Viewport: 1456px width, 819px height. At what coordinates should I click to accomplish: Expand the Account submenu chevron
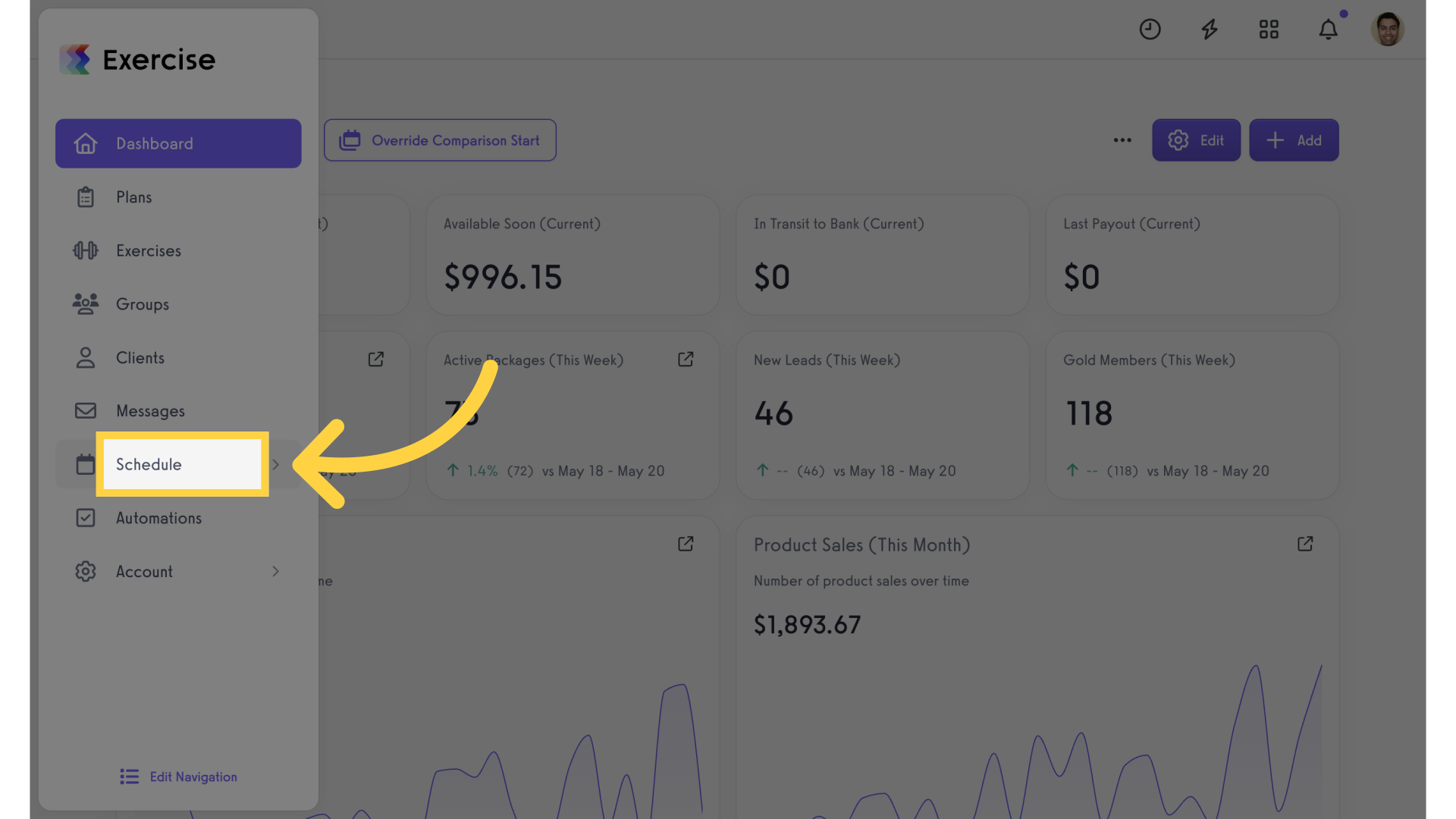(x=276, y=572)
